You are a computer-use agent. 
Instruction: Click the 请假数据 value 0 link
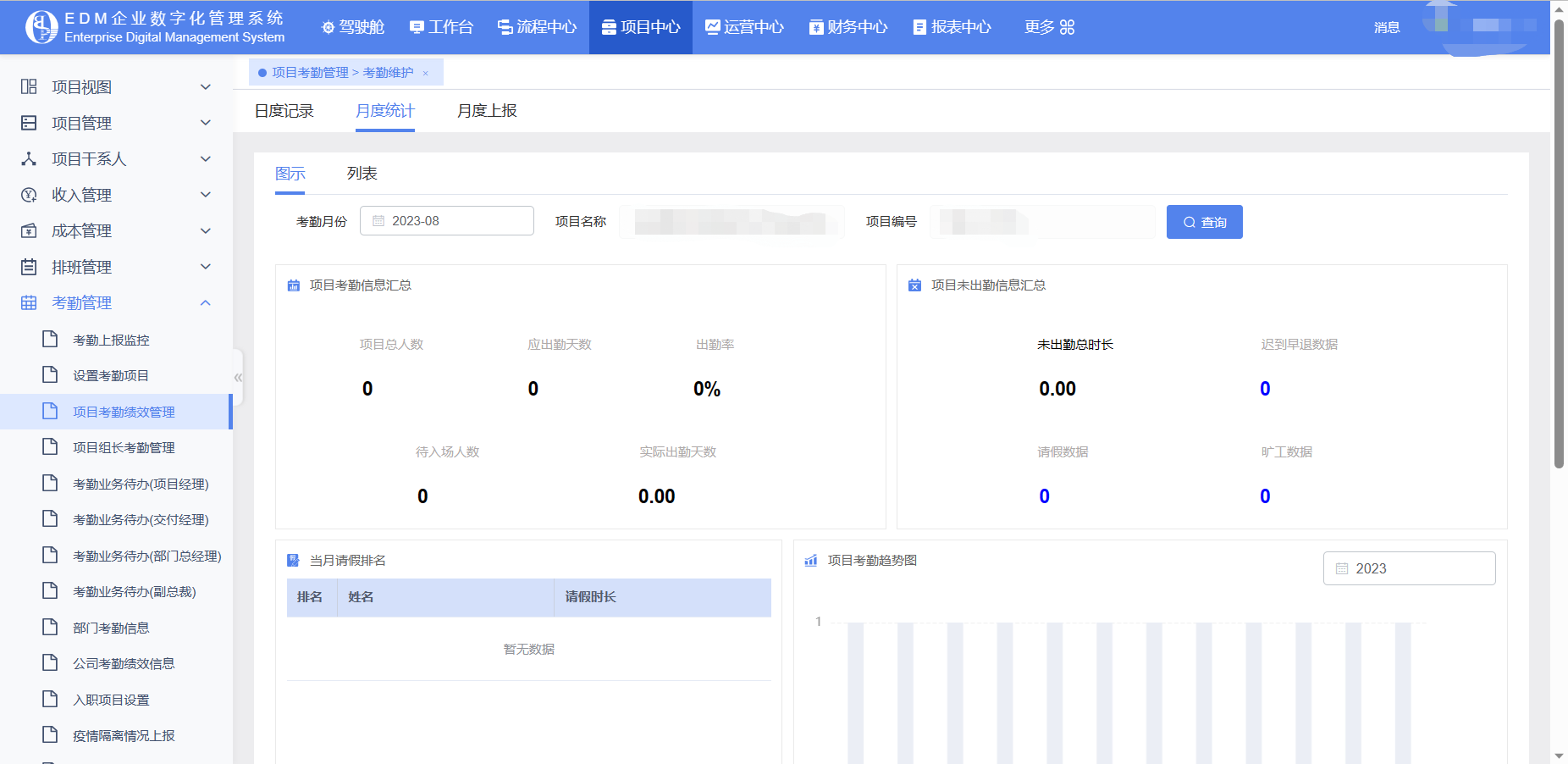(x=1044, y=496)
